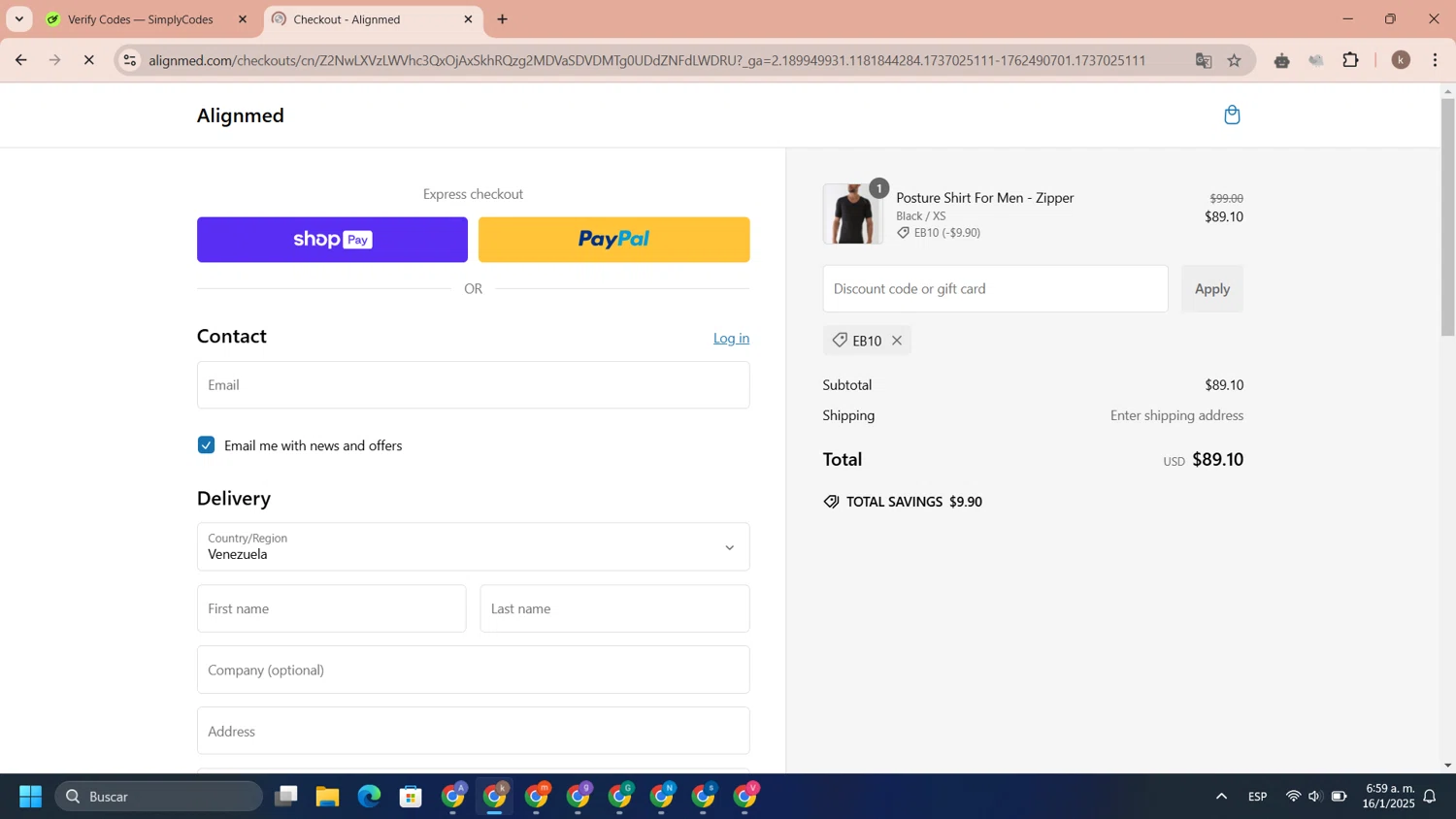View site information icon in address bar
The height and width of the screenshot is (819, 1456).
129,60
